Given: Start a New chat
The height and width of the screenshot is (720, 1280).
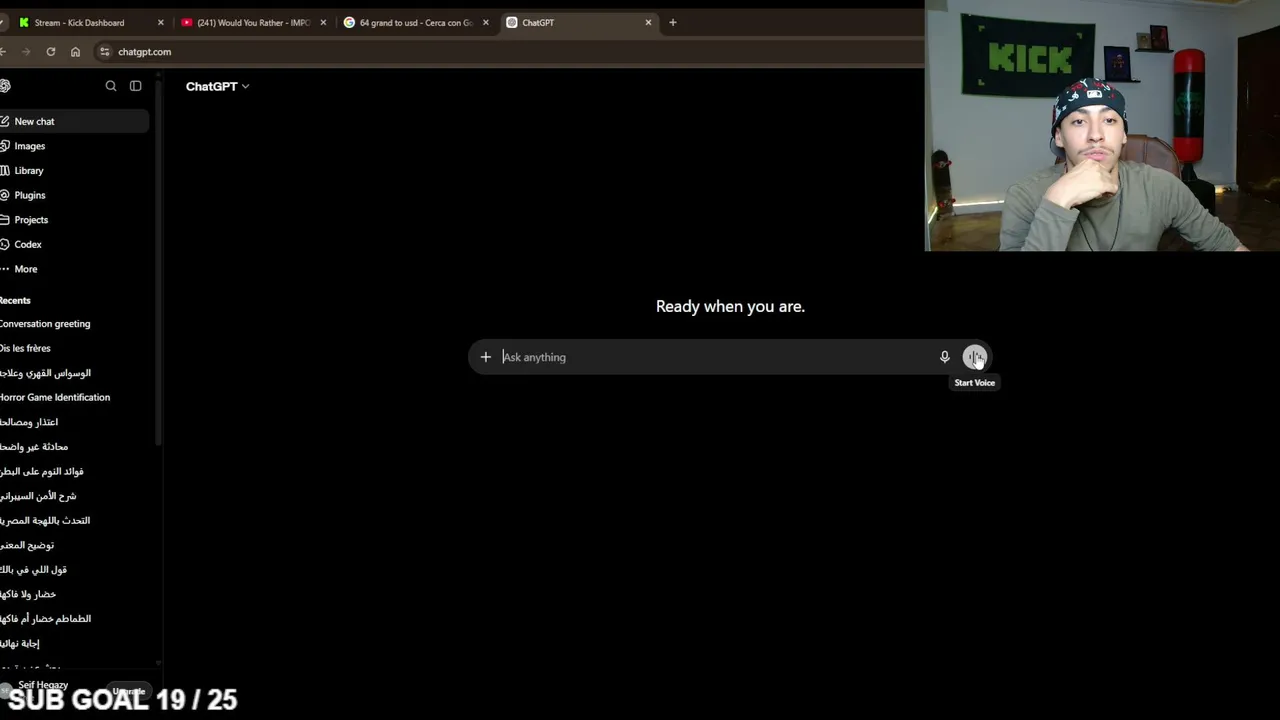Looking at the screenshot, I should pos(74,121).
